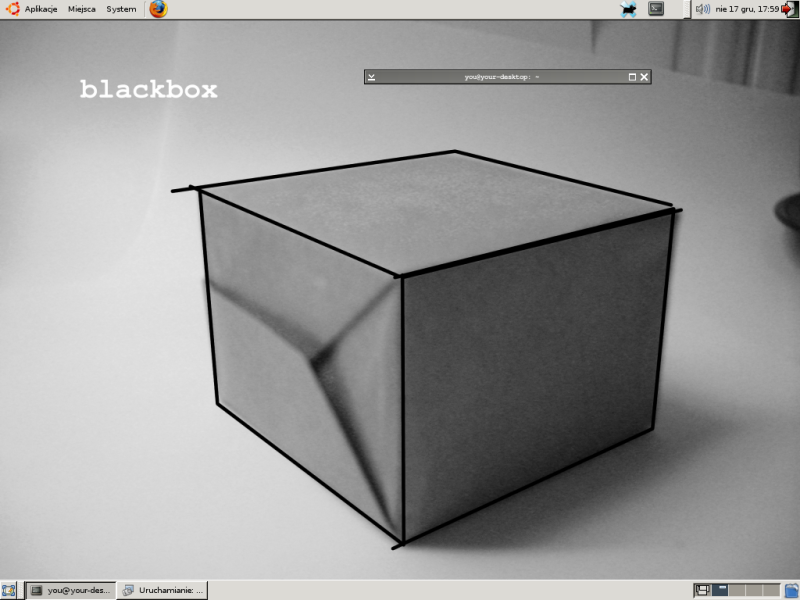Open the System menu
The image size is (800, 600).
121,9
